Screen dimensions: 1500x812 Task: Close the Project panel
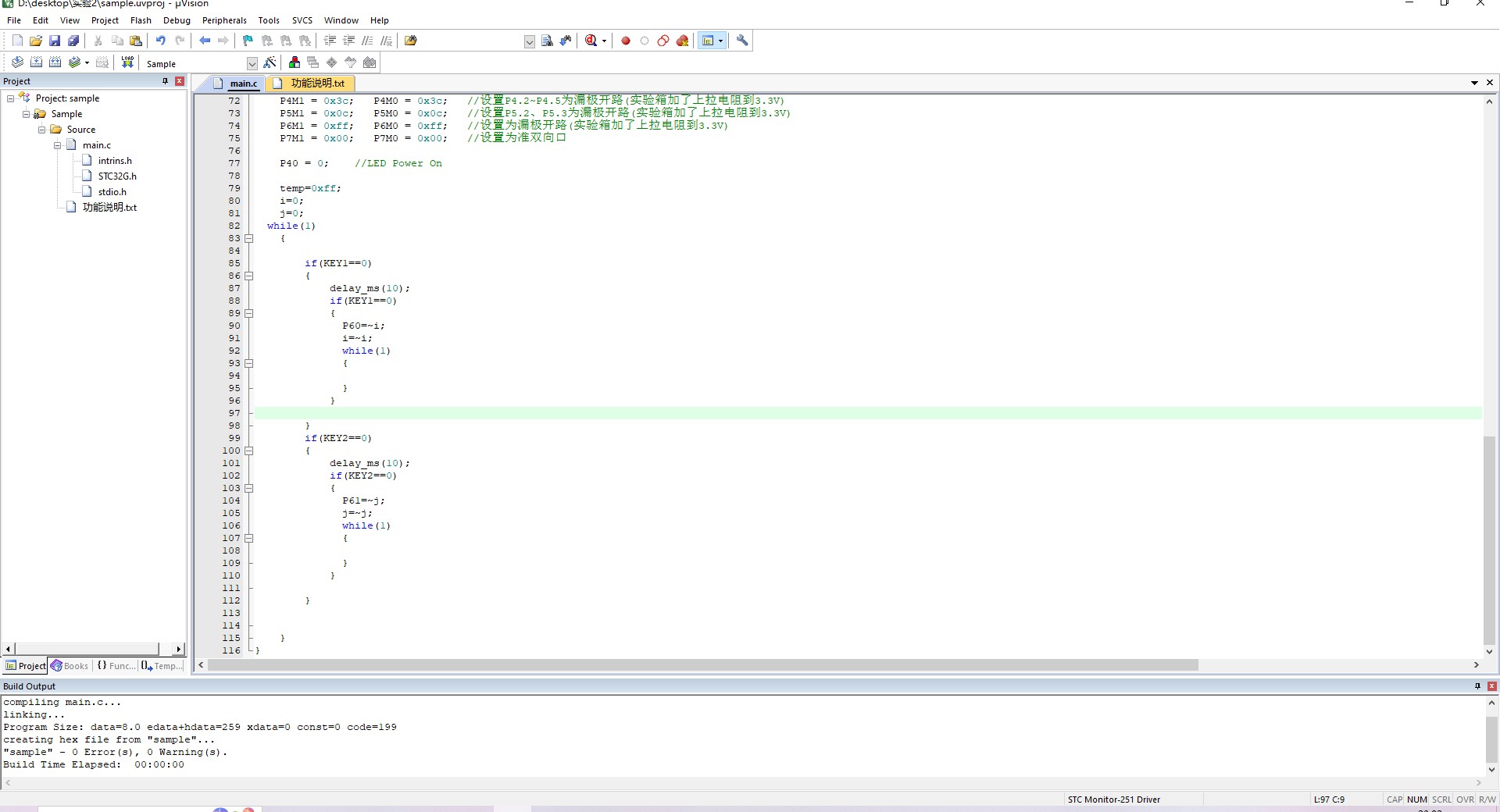(180, 81)
